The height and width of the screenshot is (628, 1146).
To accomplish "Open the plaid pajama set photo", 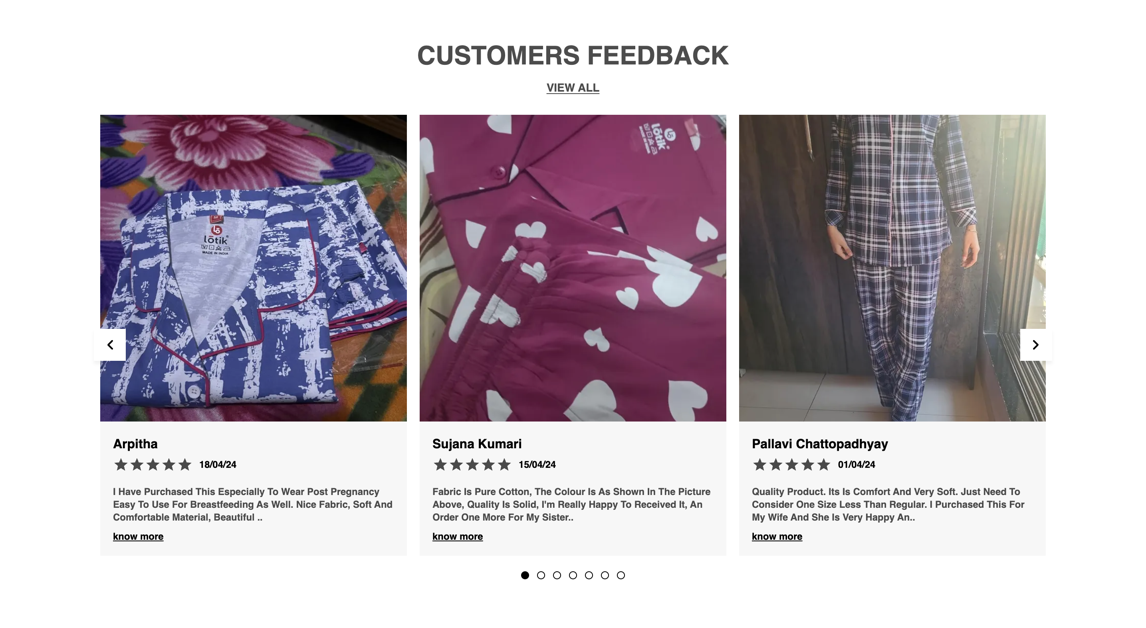I will tap(892, 268).
